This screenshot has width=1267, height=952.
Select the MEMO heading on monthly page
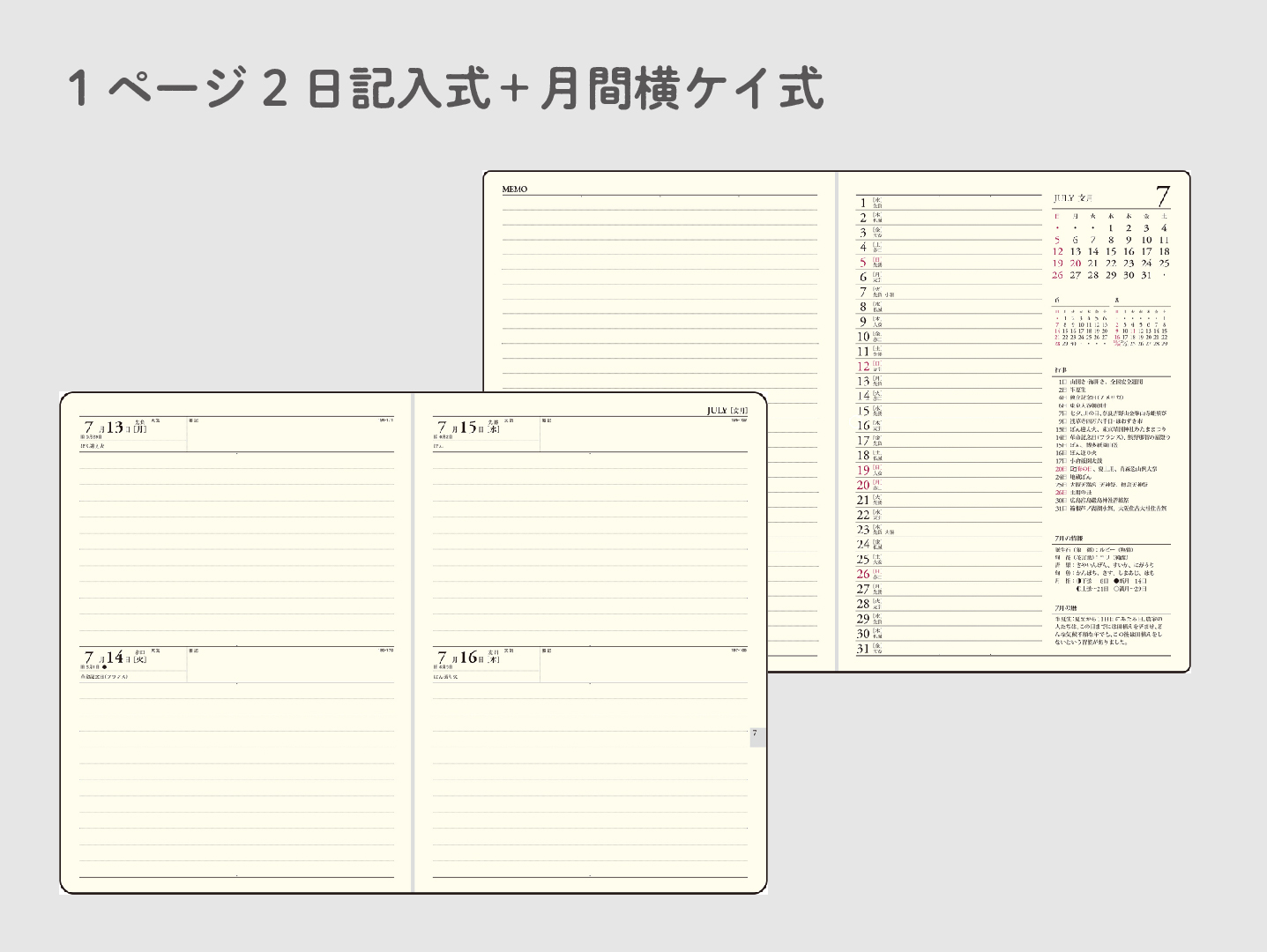click(515, 190)
